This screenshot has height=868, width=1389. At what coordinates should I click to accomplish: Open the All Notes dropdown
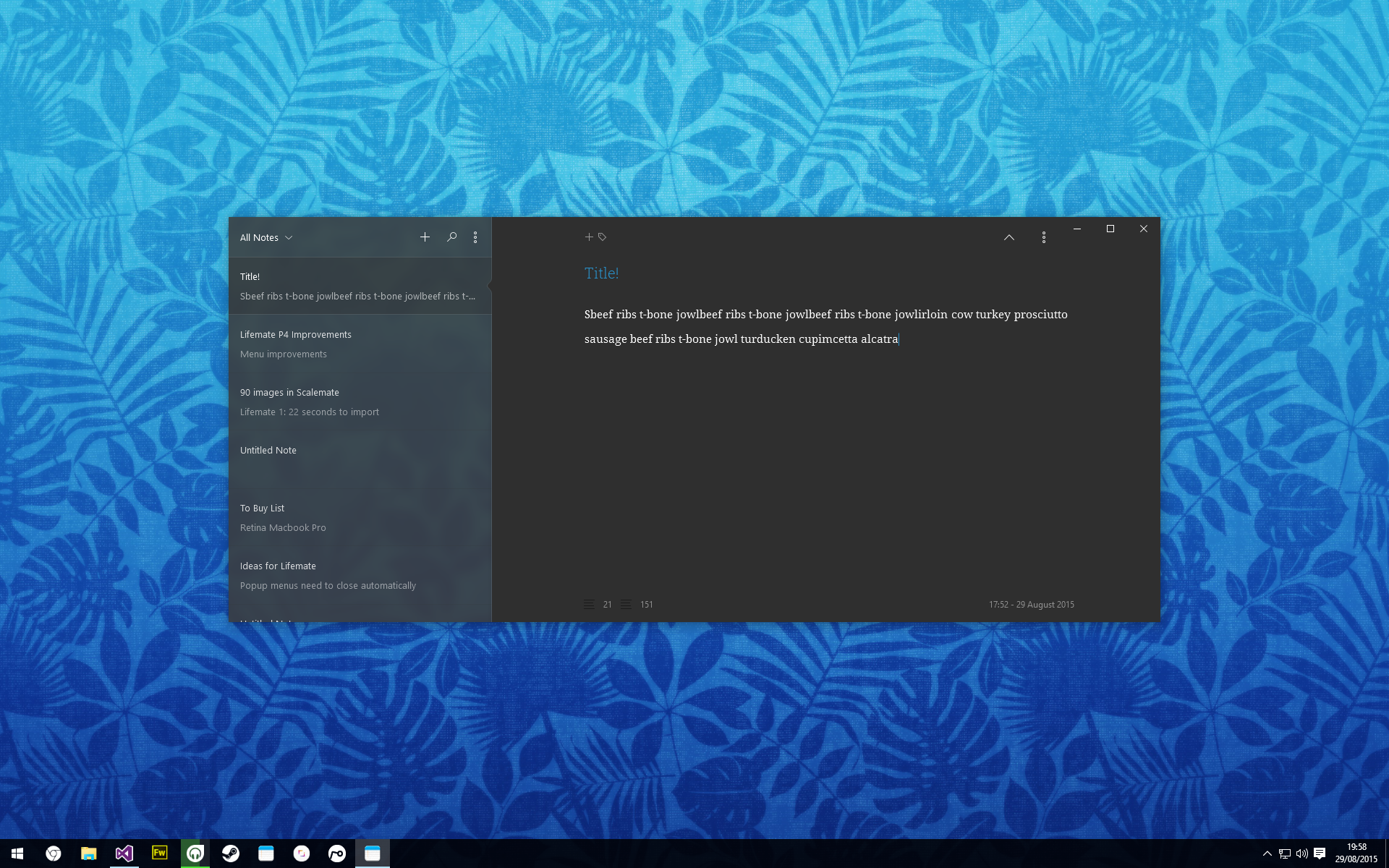point(266,237)
